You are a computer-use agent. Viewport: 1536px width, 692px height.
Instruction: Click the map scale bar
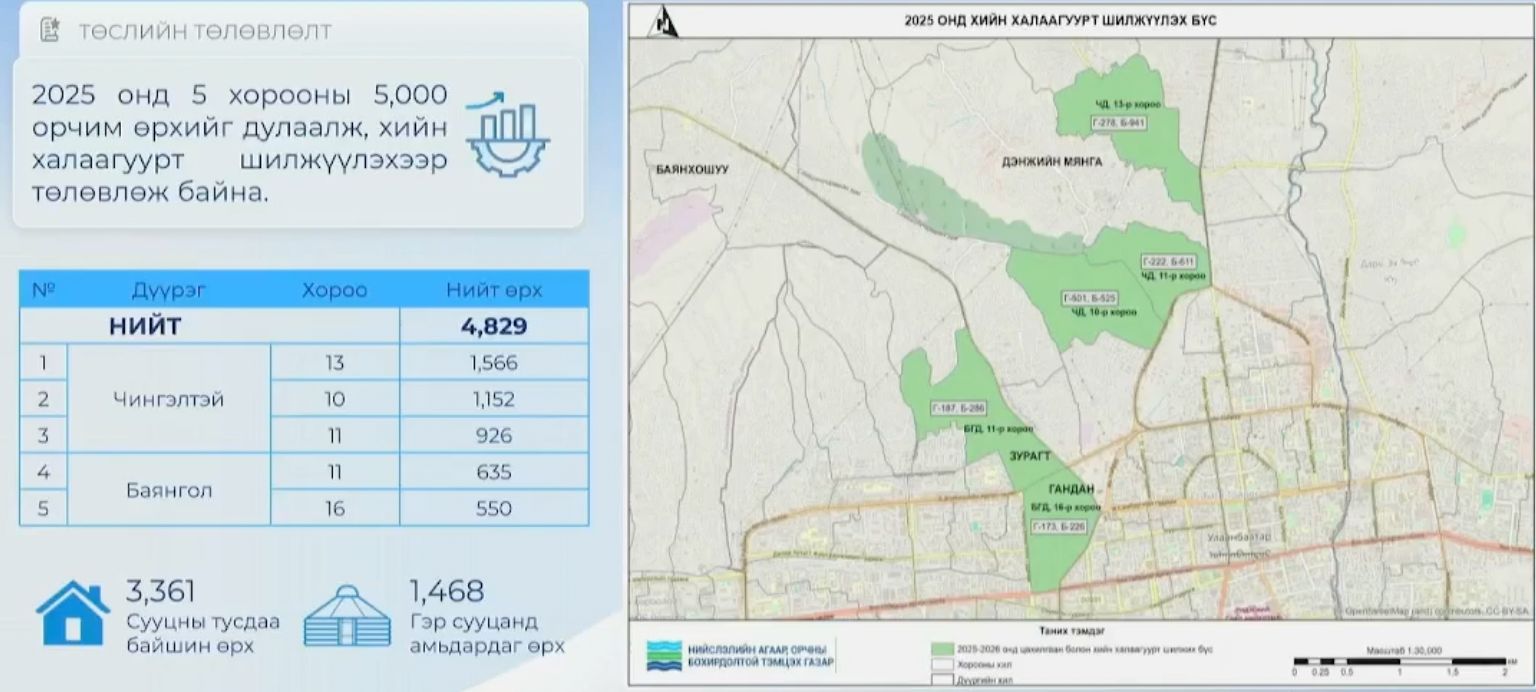tap(1398, 661)
